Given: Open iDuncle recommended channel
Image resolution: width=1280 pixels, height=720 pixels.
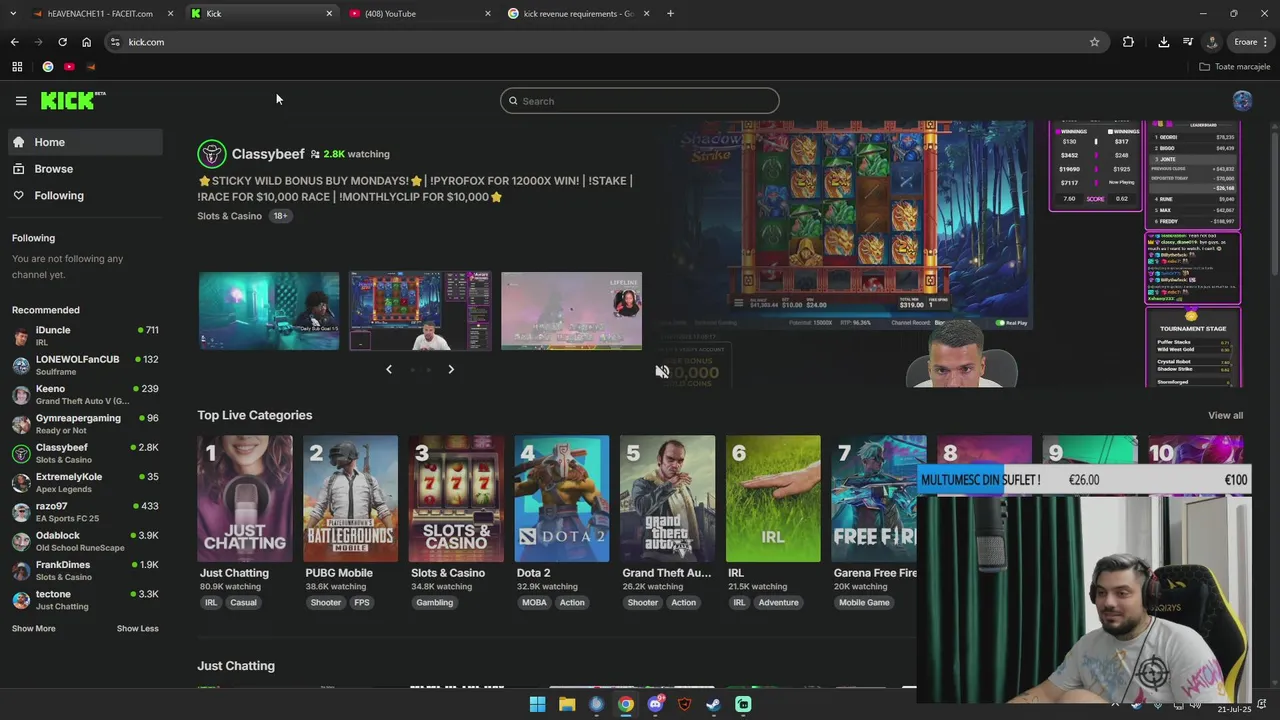Looking at the screenshot, I should pos(85,336).
